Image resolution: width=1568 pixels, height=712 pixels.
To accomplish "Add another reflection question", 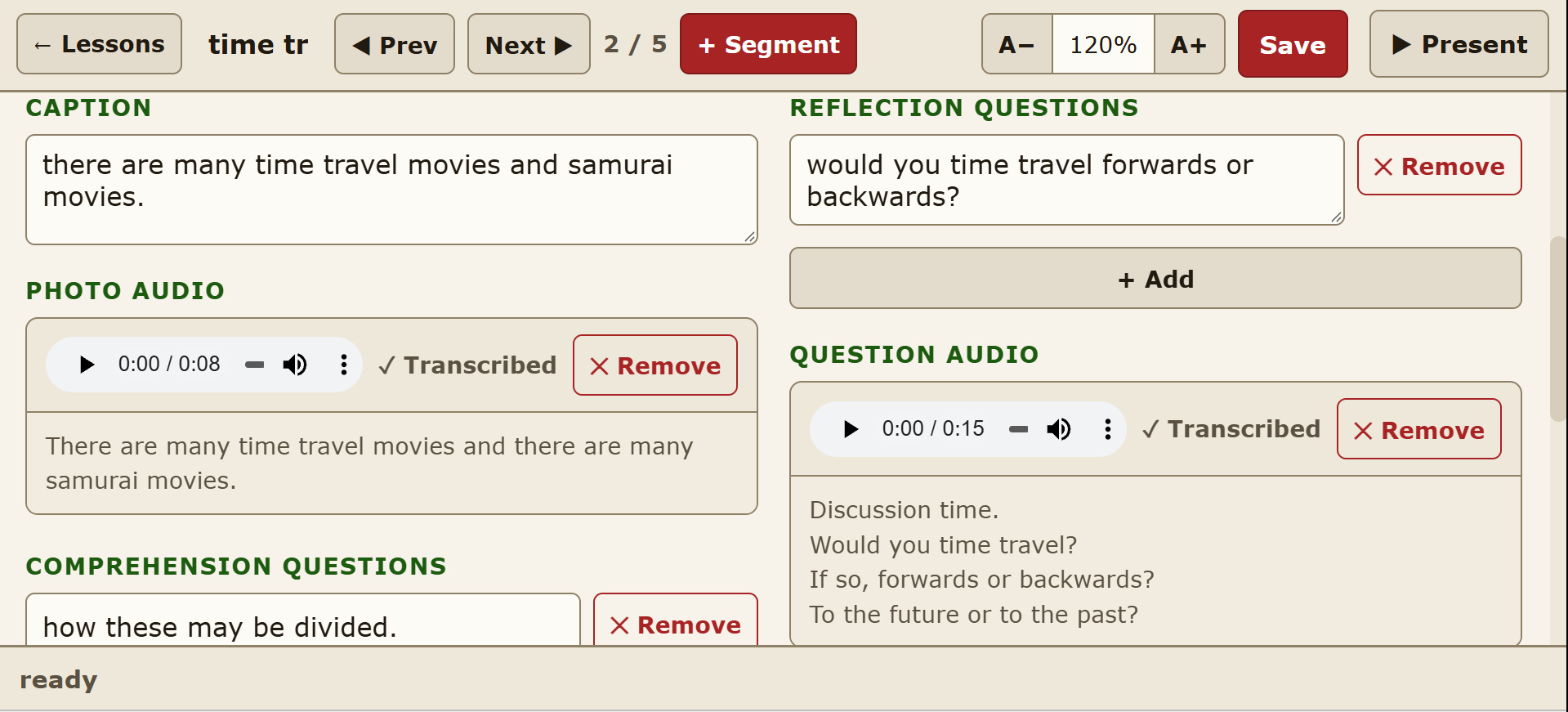I will (1155, 279).
